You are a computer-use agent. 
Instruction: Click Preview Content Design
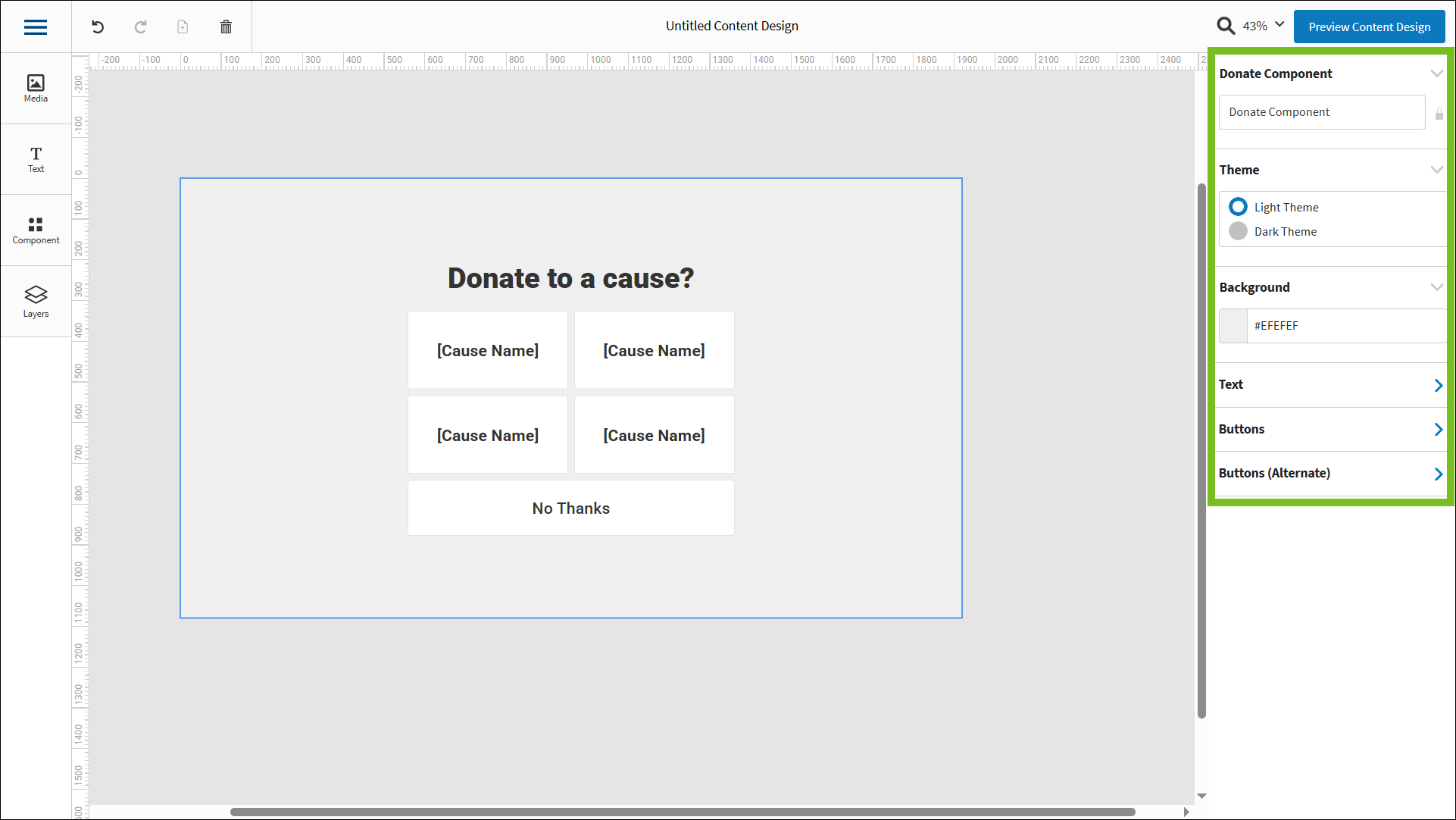point(1368,26)
